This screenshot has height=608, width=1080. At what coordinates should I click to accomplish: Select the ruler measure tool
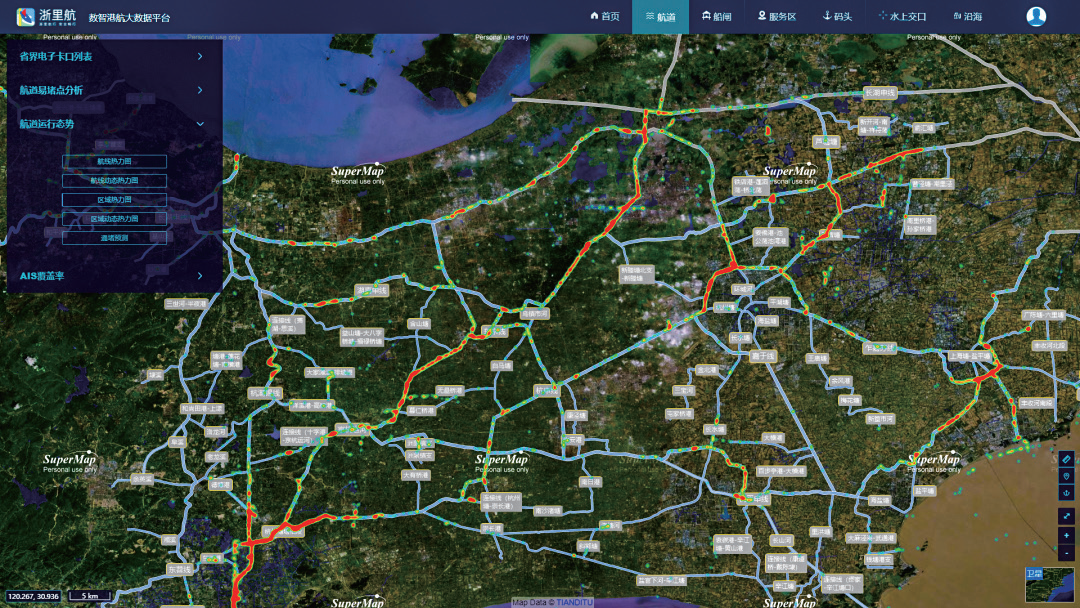pyautogui.click(x=1066, y=459)
